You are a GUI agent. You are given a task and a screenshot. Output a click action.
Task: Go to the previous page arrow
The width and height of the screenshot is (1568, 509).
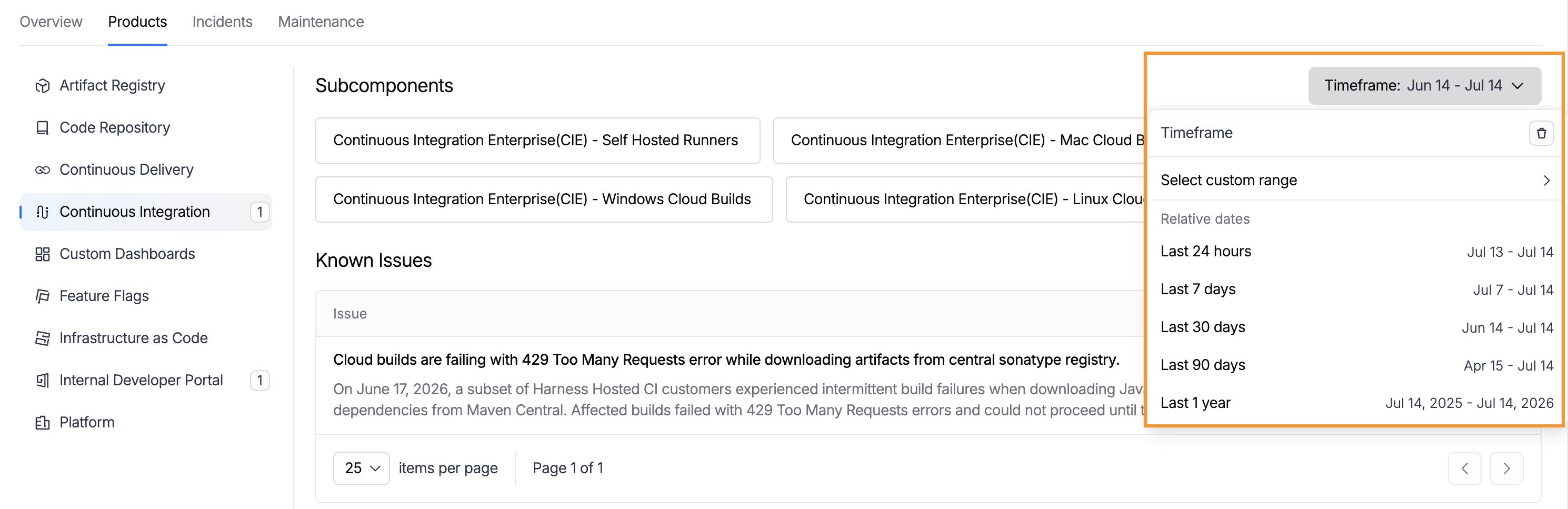[1464, 468]
